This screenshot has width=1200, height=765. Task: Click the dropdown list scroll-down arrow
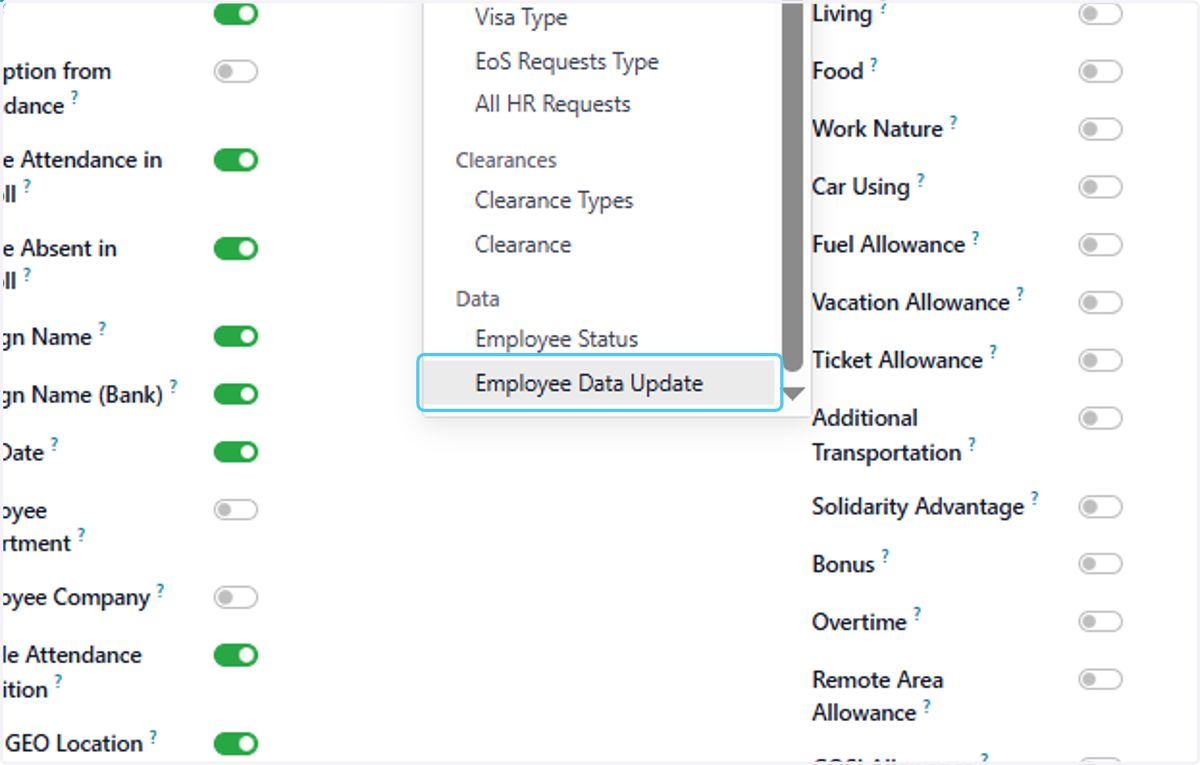[x=793, y=394]
